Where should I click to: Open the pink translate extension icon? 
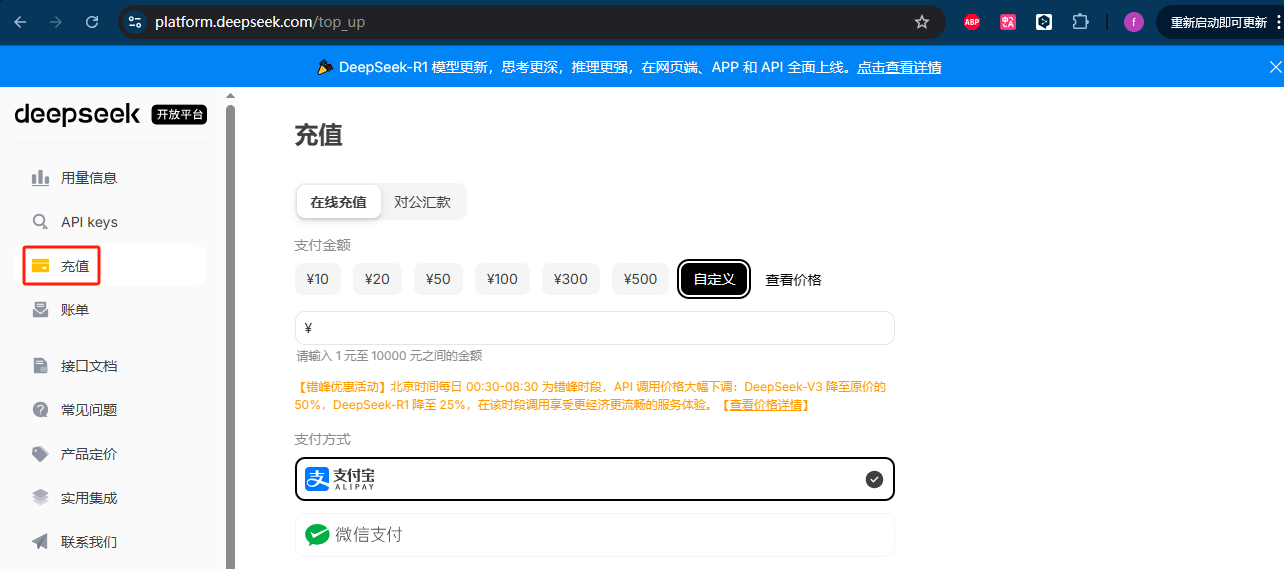[x=1008, y=22]
